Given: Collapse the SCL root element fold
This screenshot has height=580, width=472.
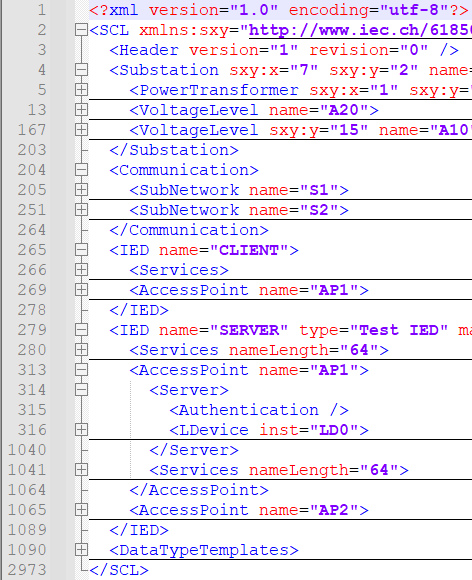Looking at the screenshot, I should pyautogui.click(x=81, y=30).
